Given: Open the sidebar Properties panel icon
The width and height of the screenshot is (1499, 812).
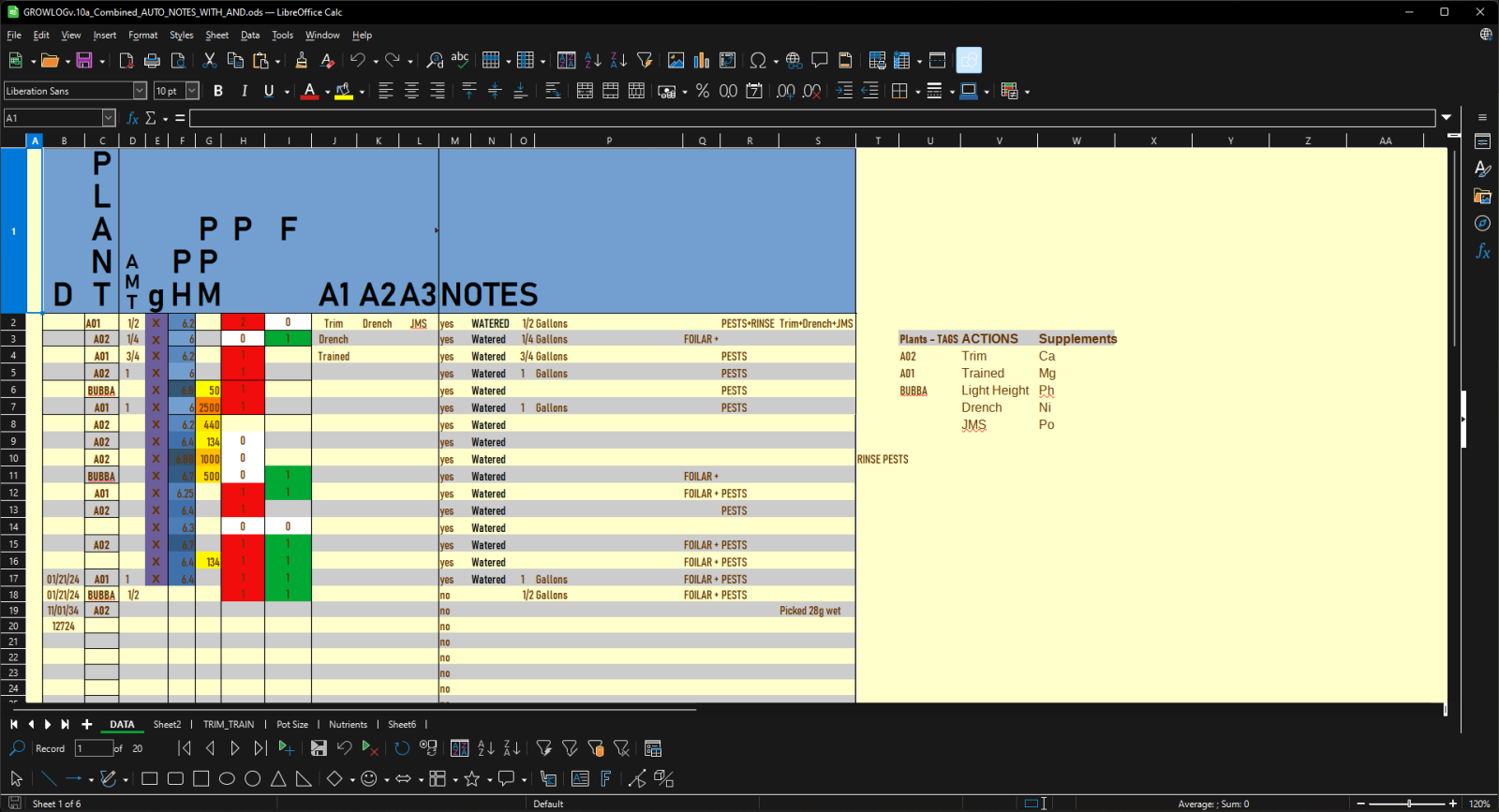Looking at the screenshot, I should (1482, 142).
